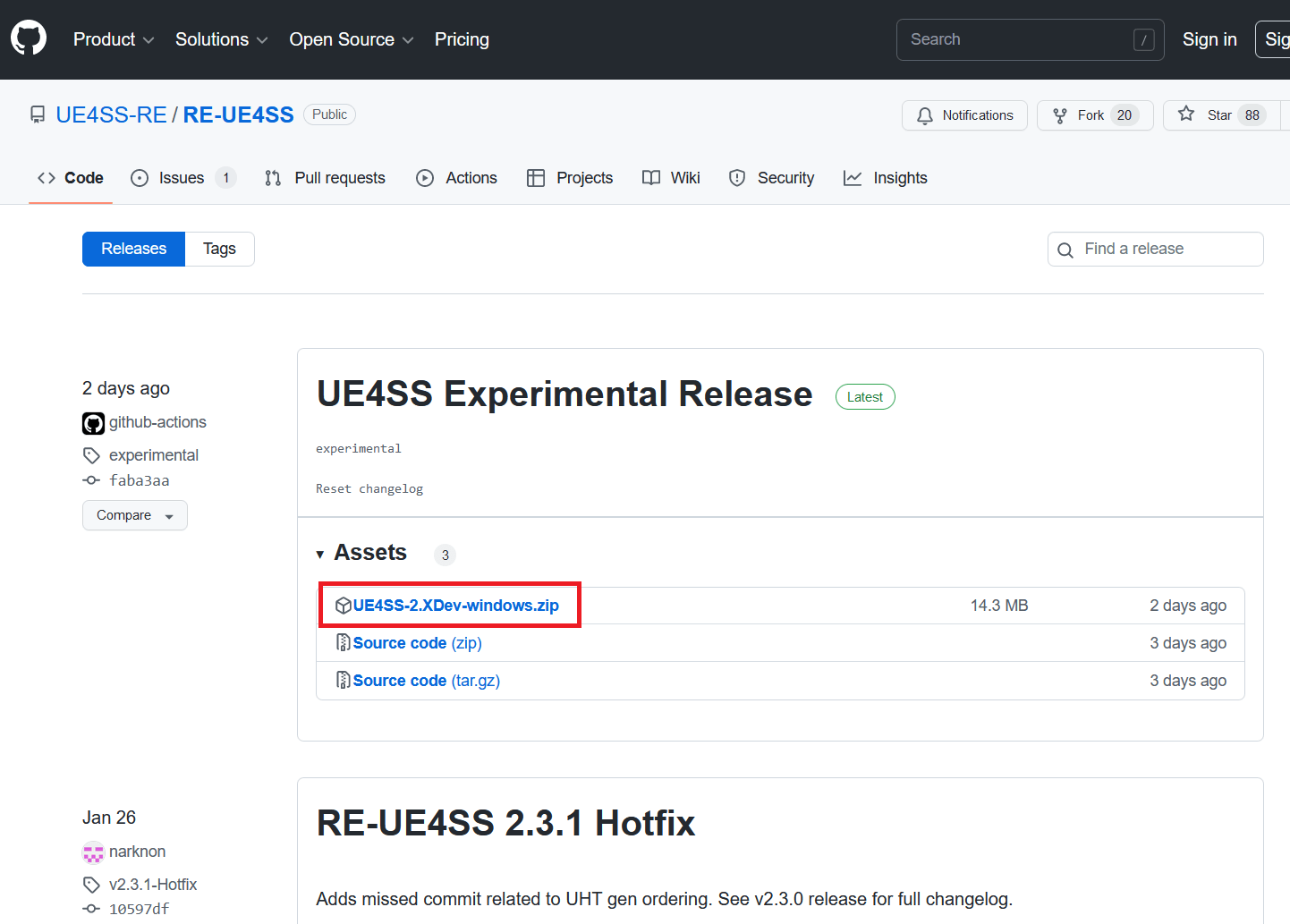The height and width of the screenshot is (924, 1290).
Task: Expand the Solutions menu
Action: pos(221,39)
